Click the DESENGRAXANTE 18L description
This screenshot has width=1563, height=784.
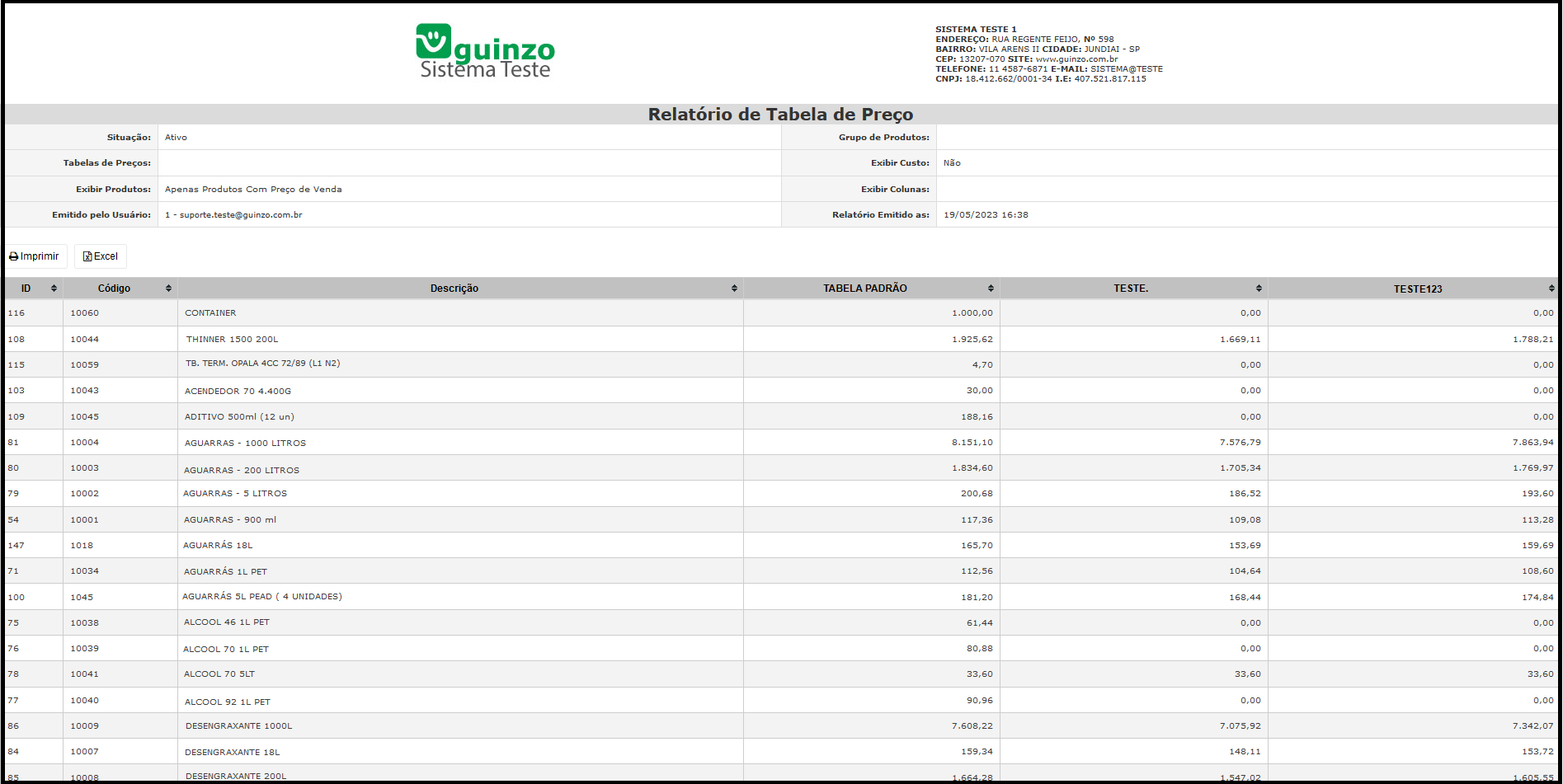tap(233, 753)
